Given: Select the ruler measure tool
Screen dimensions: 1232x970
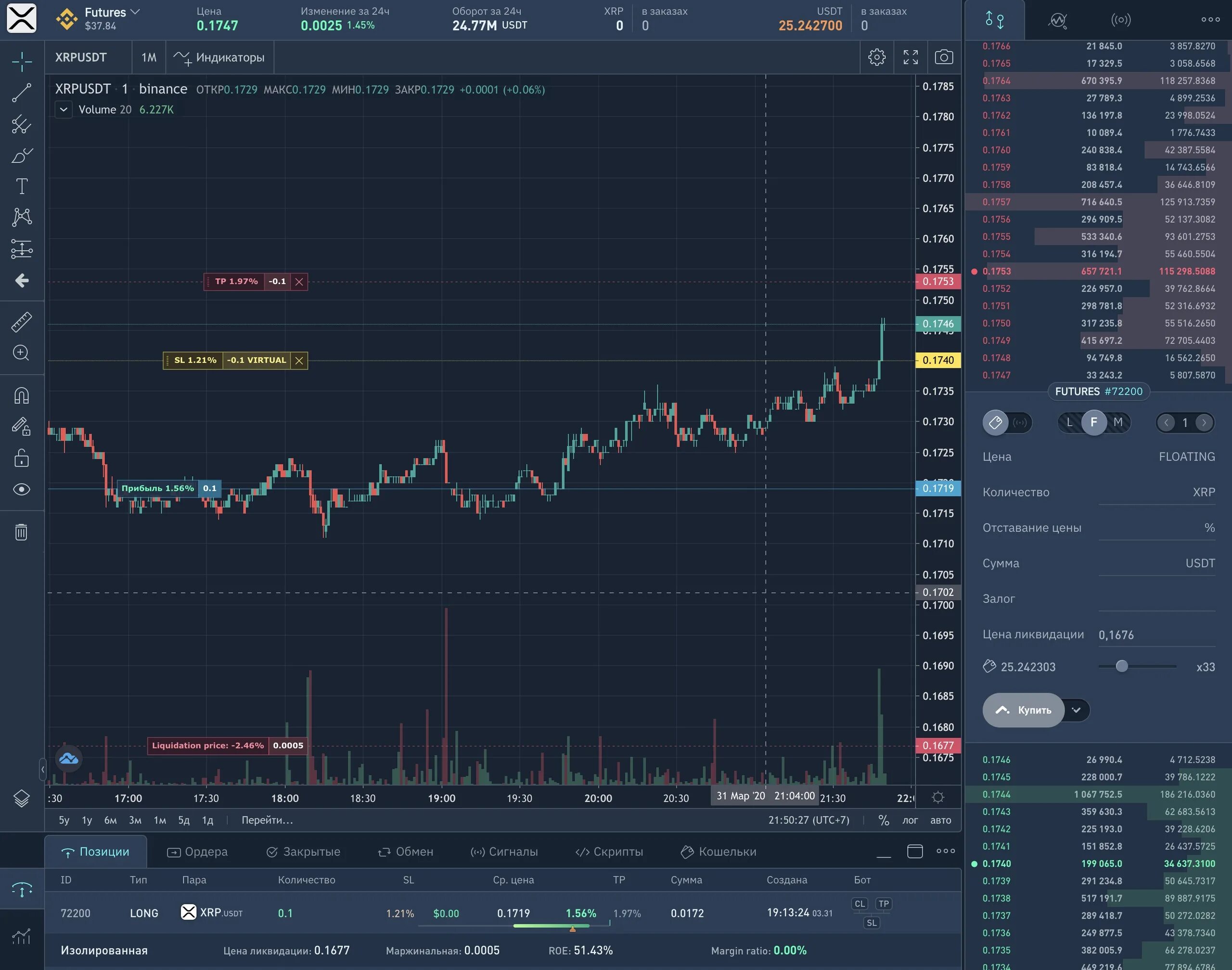Looking at the screenshot, I should click(22, 322).
